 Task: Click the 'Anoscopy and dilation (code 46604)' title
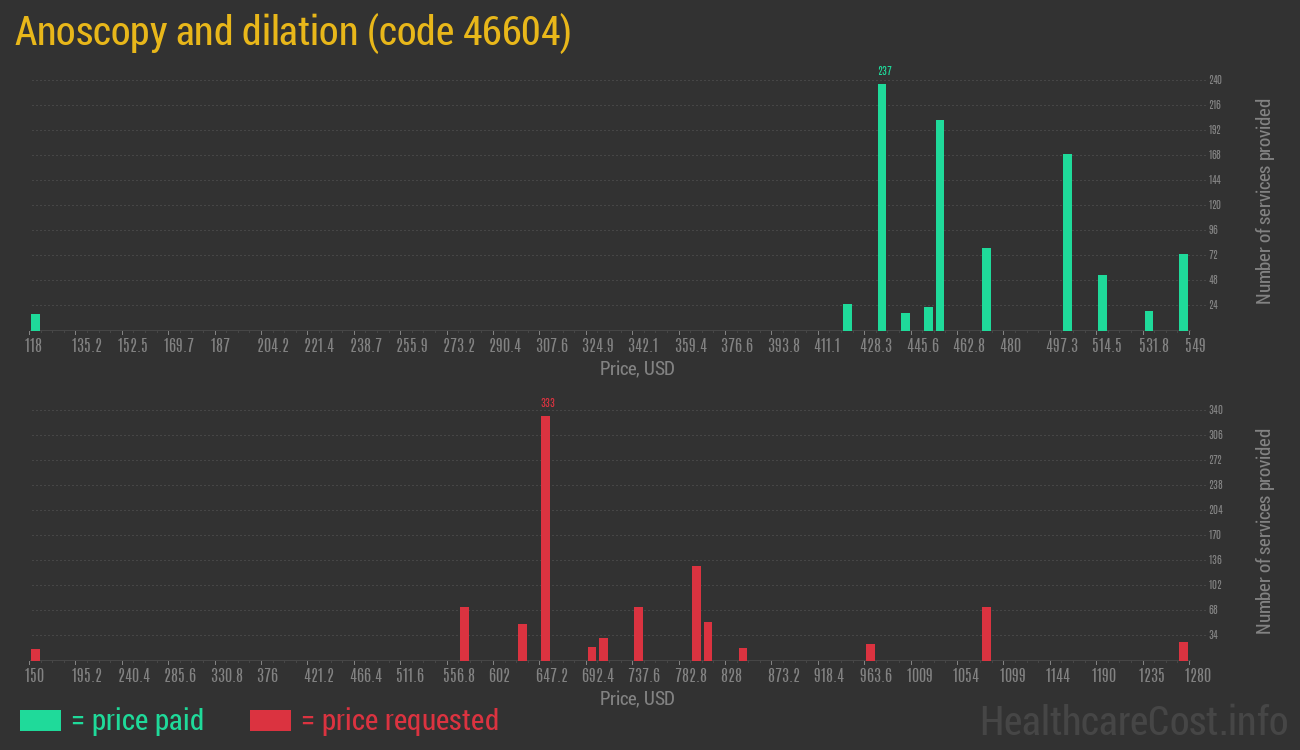(293, 32)
